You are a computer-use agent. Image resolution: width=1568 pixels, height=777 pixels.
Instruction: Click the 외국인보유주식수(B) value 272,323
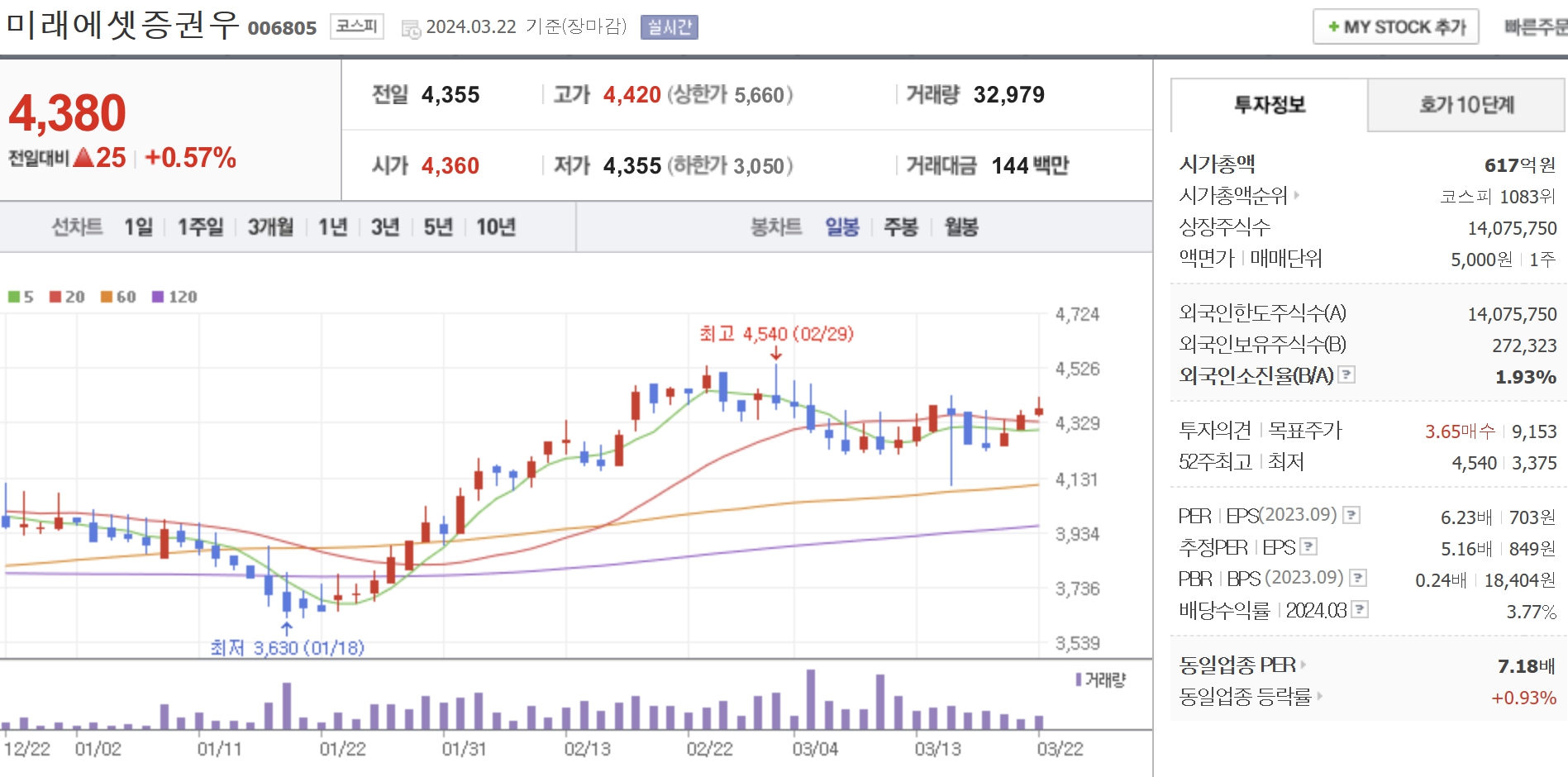(x=1524, y=346)
